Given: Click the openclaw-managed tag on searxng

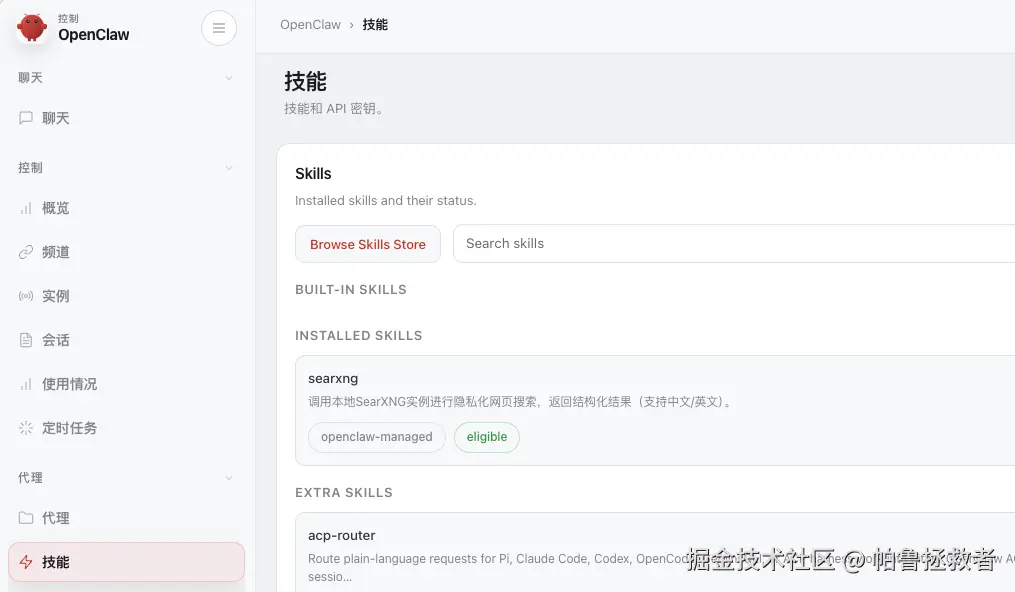Looking at the screenshot, I should (x=377, y=437).
